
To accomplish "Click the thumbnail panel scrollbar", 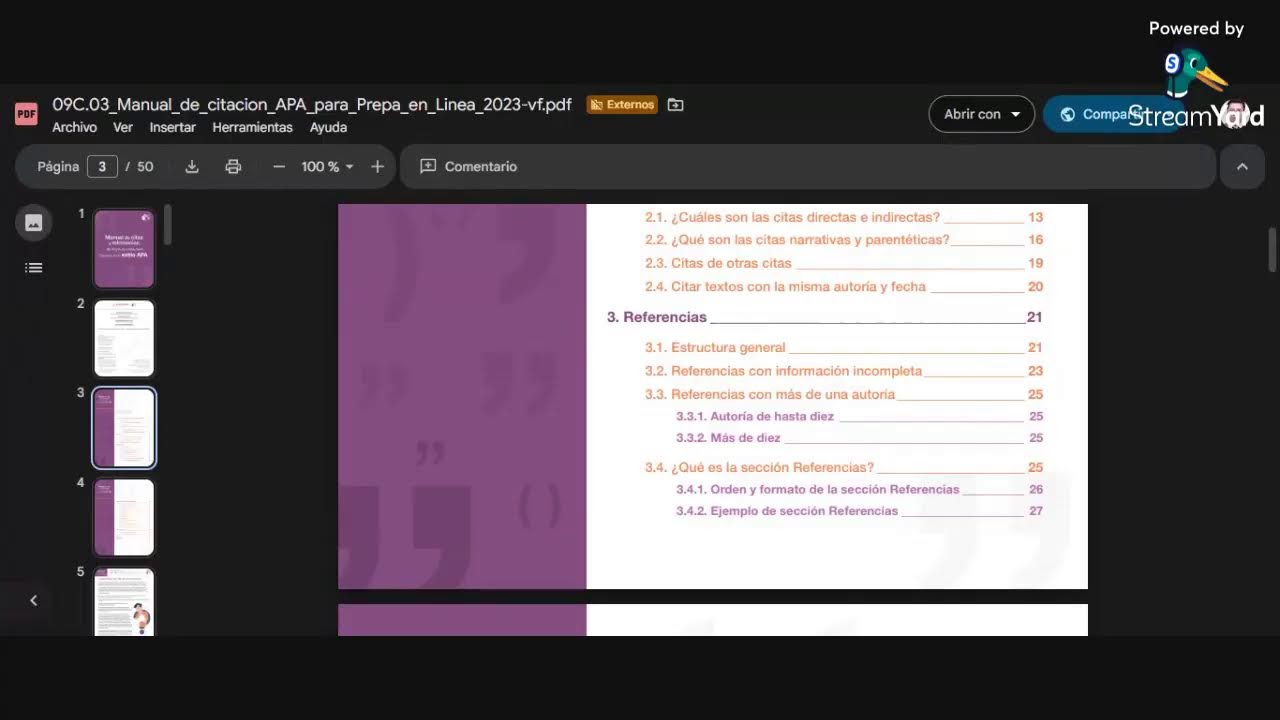I will click(x=168, y=225).
